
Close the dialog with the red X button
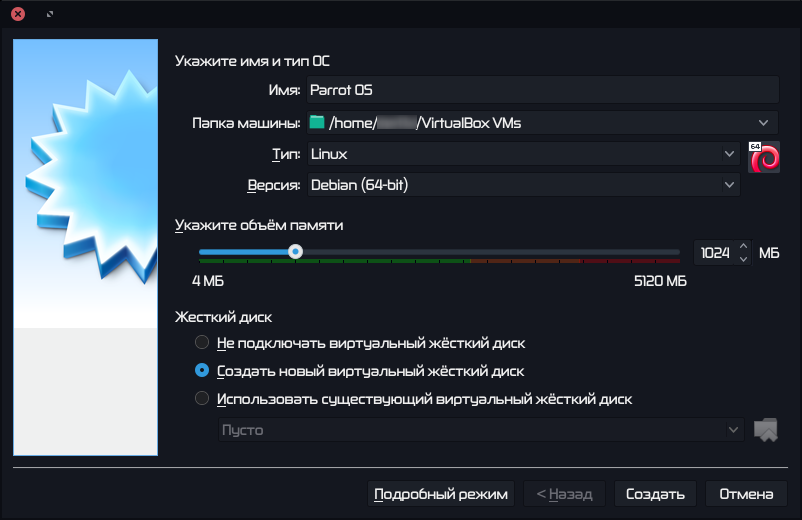point(18,14)
